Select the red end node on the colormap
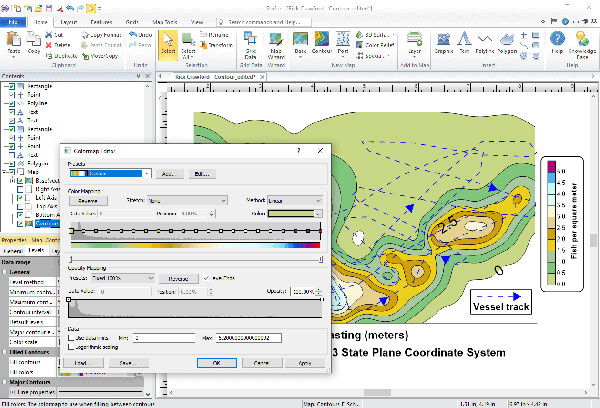This screenshot has width=600, height=408. pos(320,231)
